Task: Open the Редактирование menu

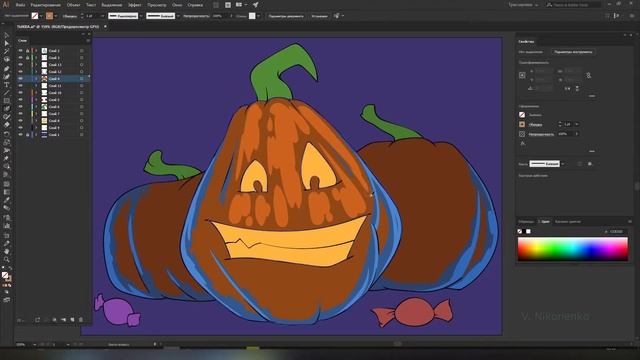Action: 46,5
